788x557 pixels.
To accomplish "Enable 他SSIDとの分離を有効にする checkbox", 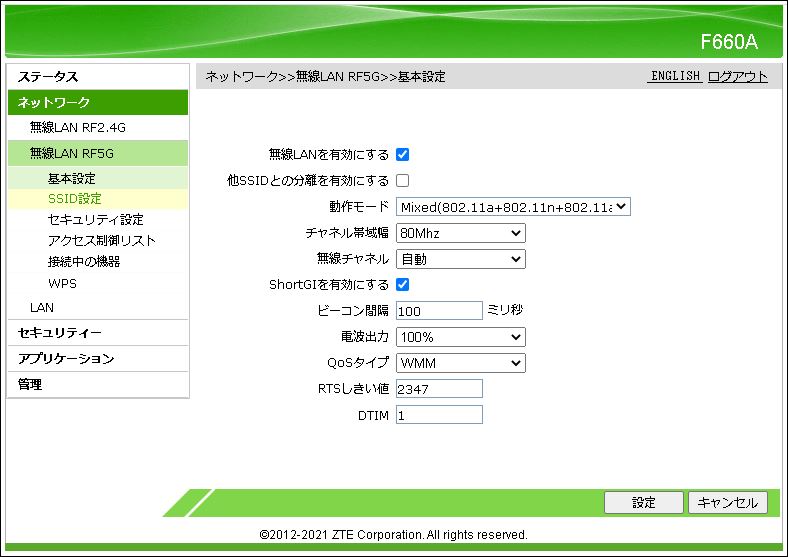I will [x=403, y=180].
